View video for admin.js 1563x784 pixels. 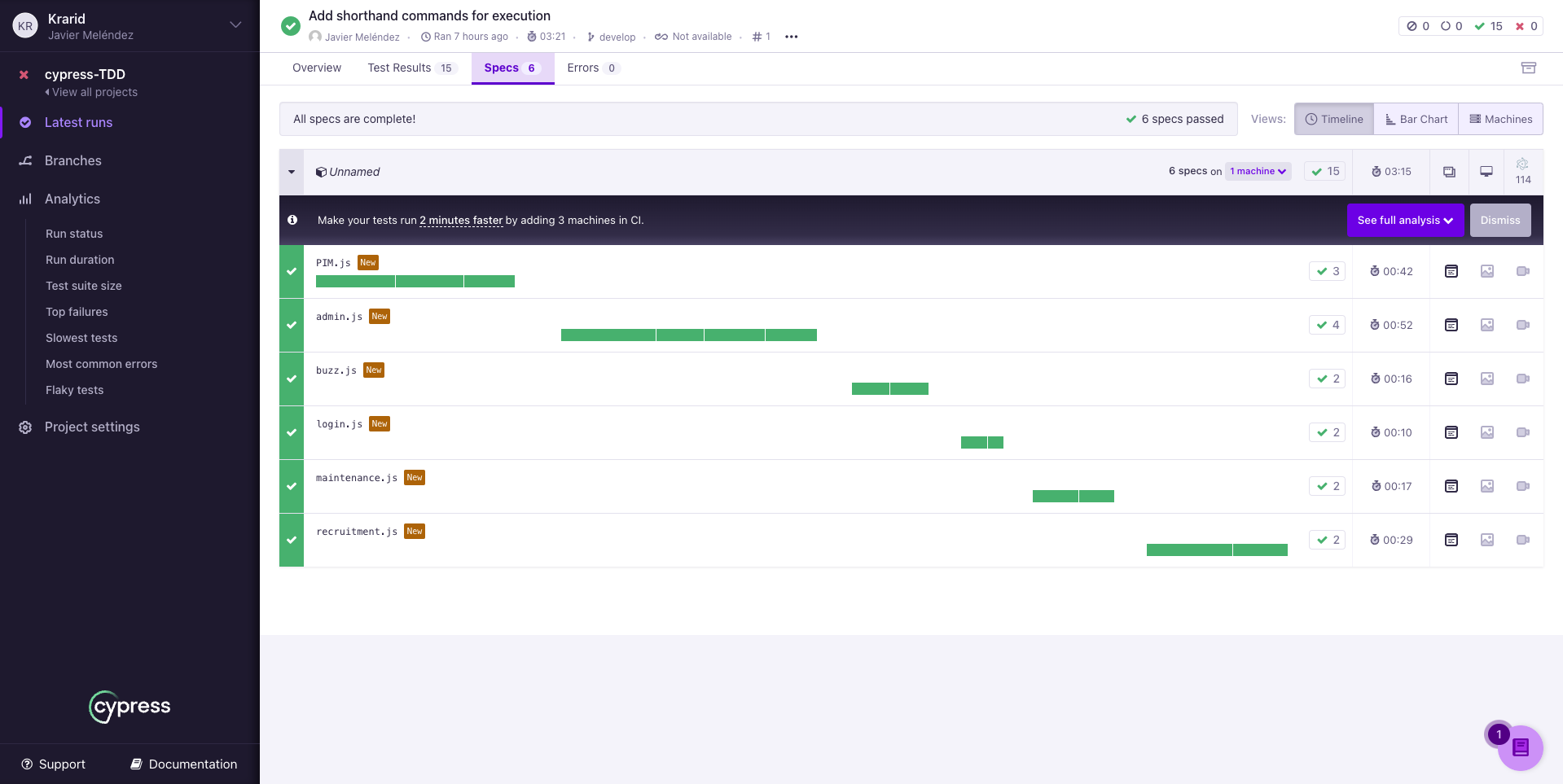tap(1523, 325)
